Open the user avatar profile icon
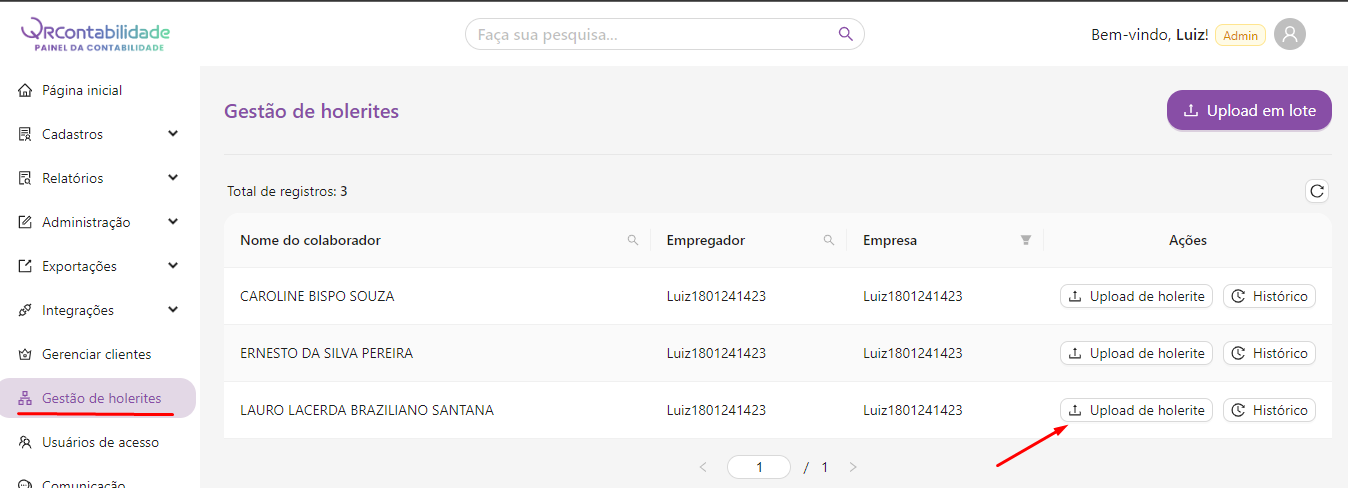The height and width of the screenshot is (488, 1348). 1290,35
